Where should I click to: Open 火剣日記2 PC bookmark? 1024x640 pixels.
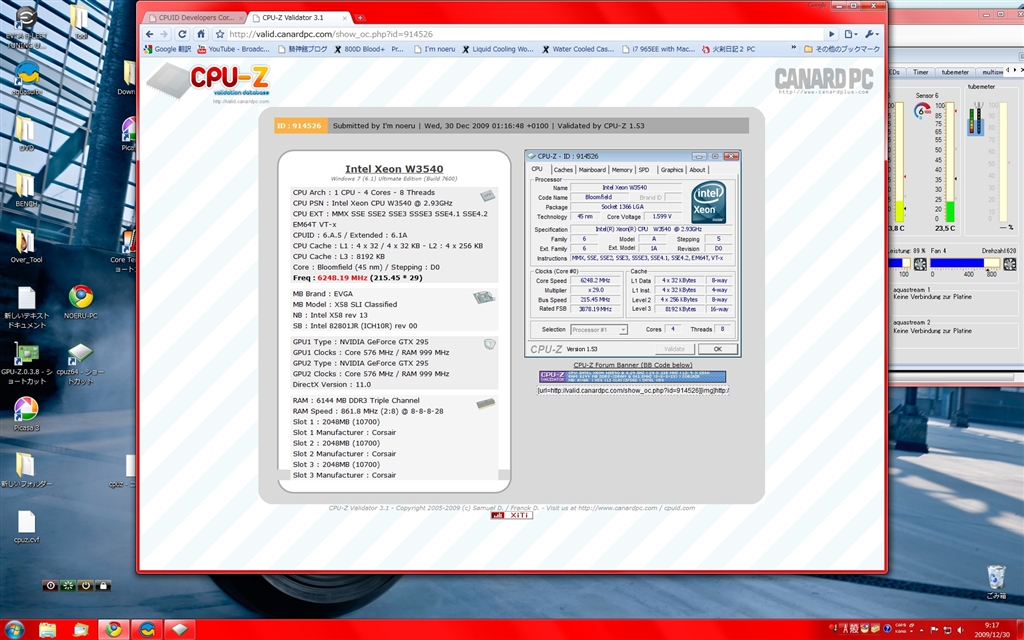(728, 49)
